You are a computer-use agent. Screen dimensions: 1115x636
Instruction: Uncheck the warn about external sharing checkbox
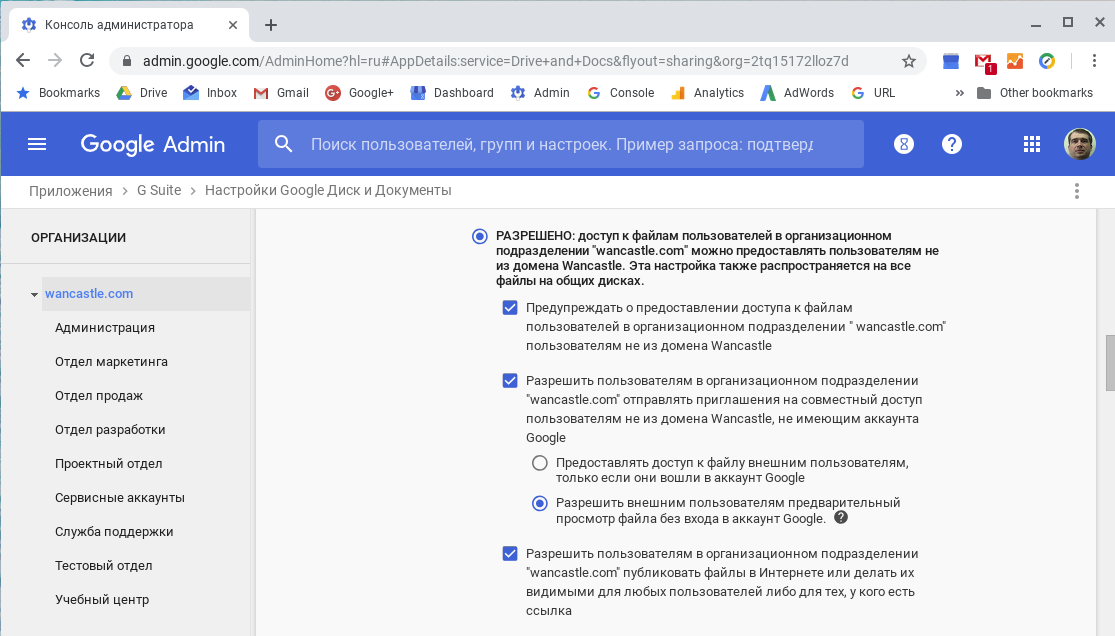coord(510,308)
